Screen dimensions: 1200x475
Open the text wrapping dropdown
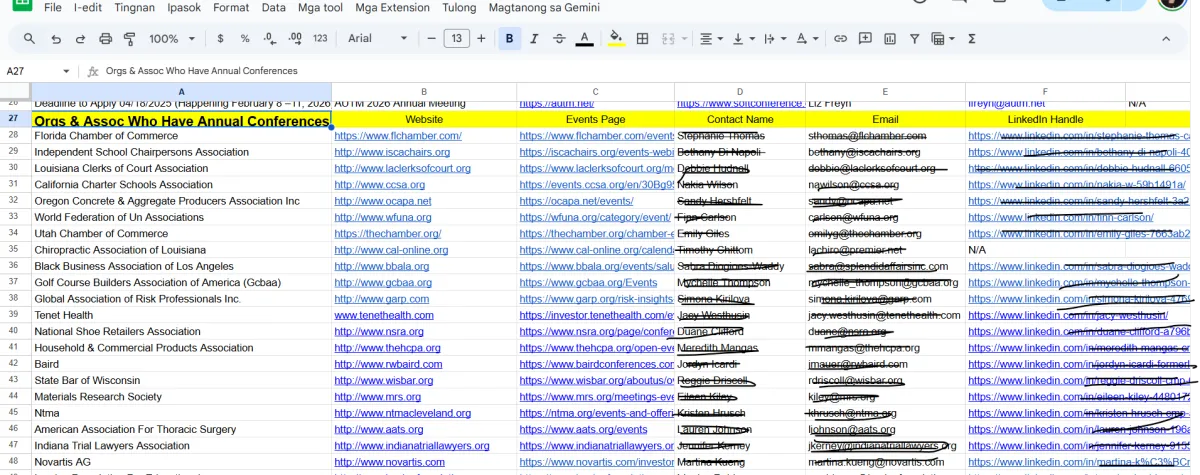click(x=774, y=39)
